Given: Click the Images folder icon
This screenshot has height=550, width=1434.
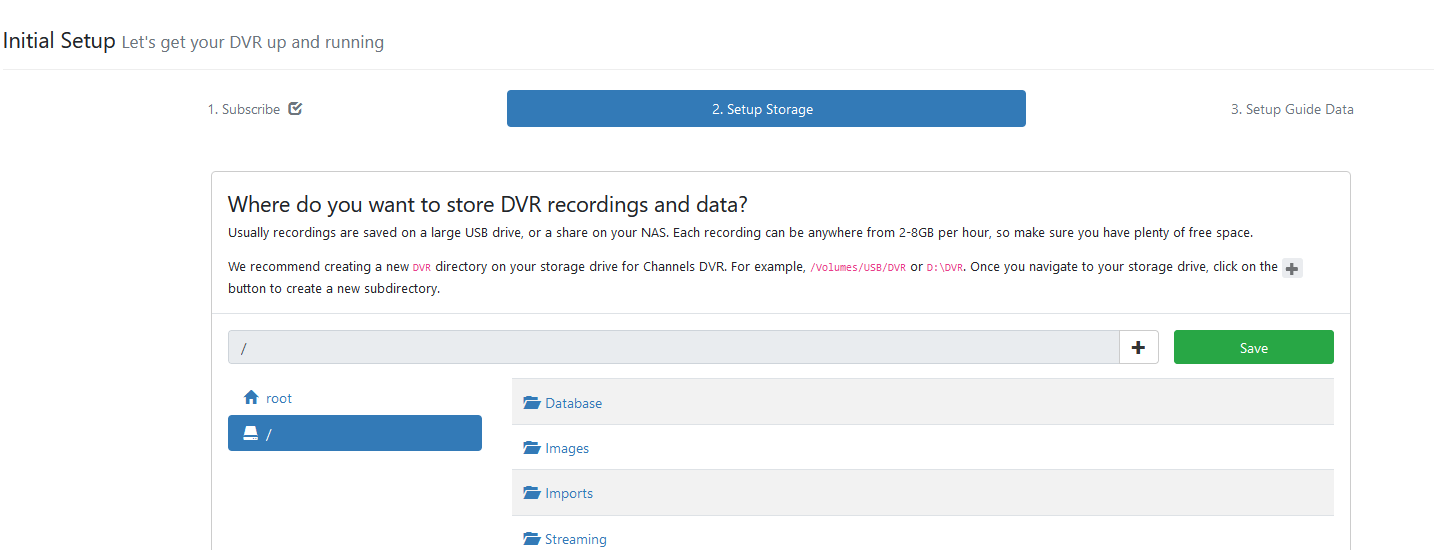Looking at the screenshot, I should pyautogui.click(x=531, y=448).
